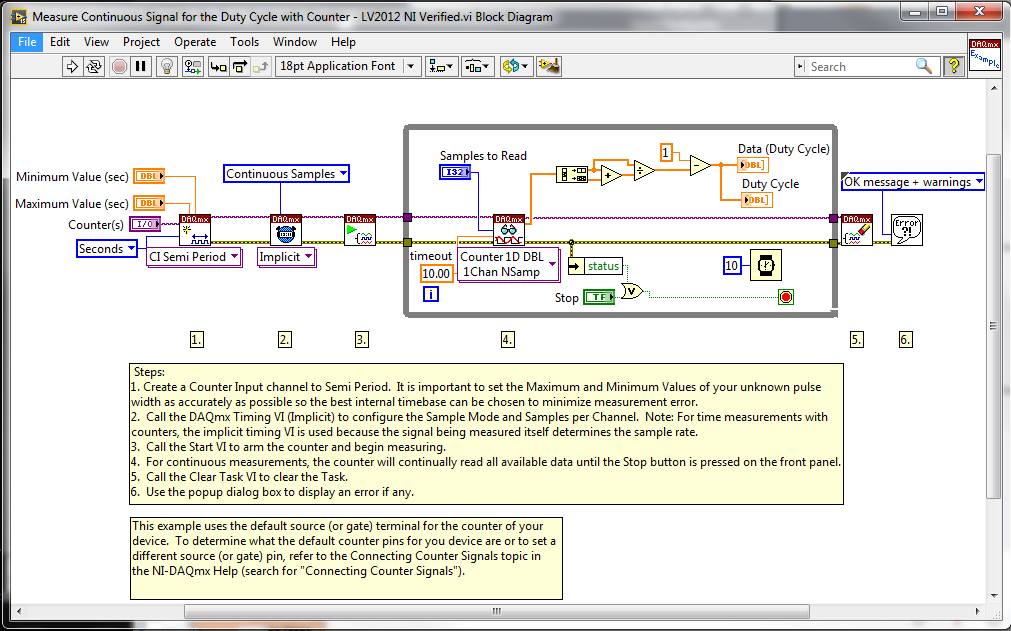Screen dimensions: 1011x631
Task: Open the Window menu
Action: pos(295,42)
